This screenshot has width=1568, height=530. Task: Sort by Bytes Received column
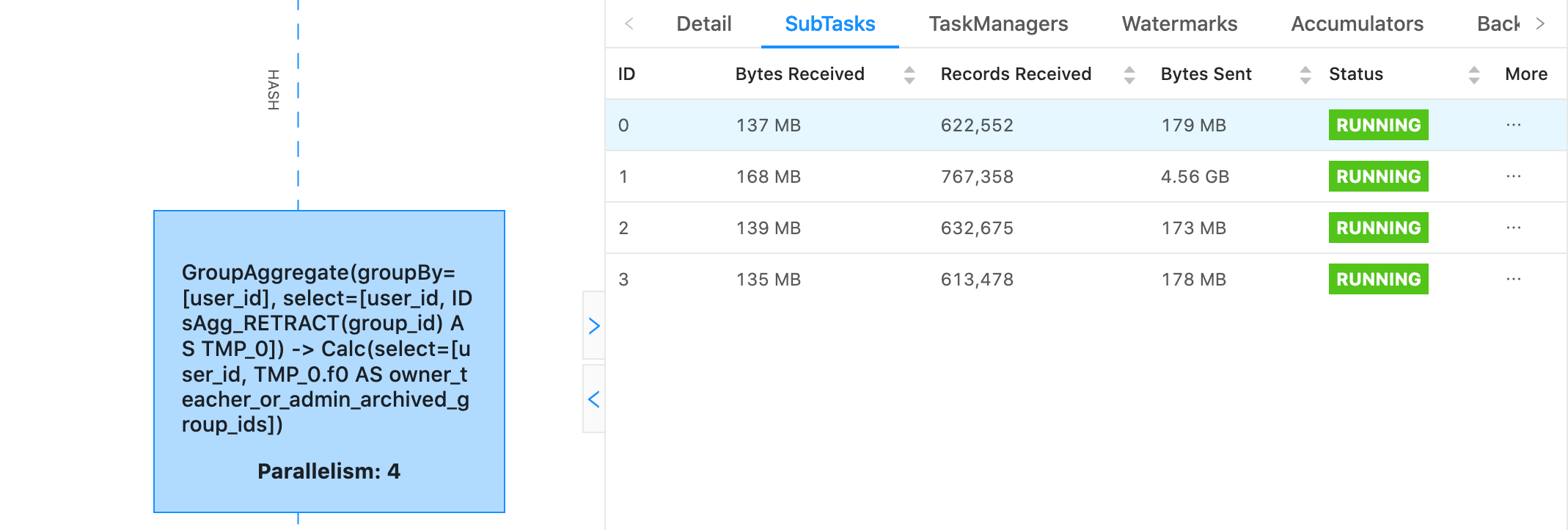[x=909, y=74]
